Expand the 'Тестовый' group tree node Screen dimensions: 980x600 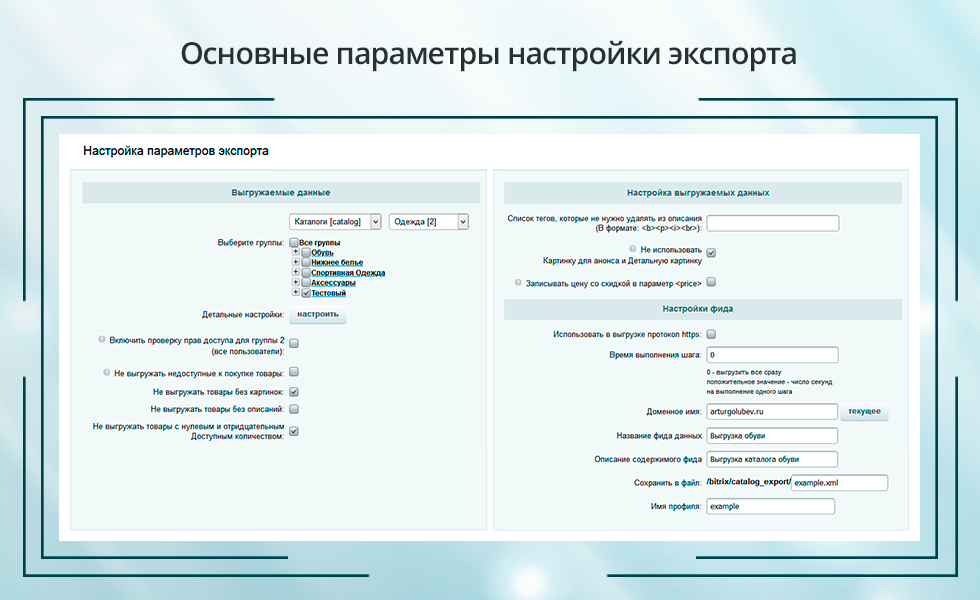(x=296, y=293)
